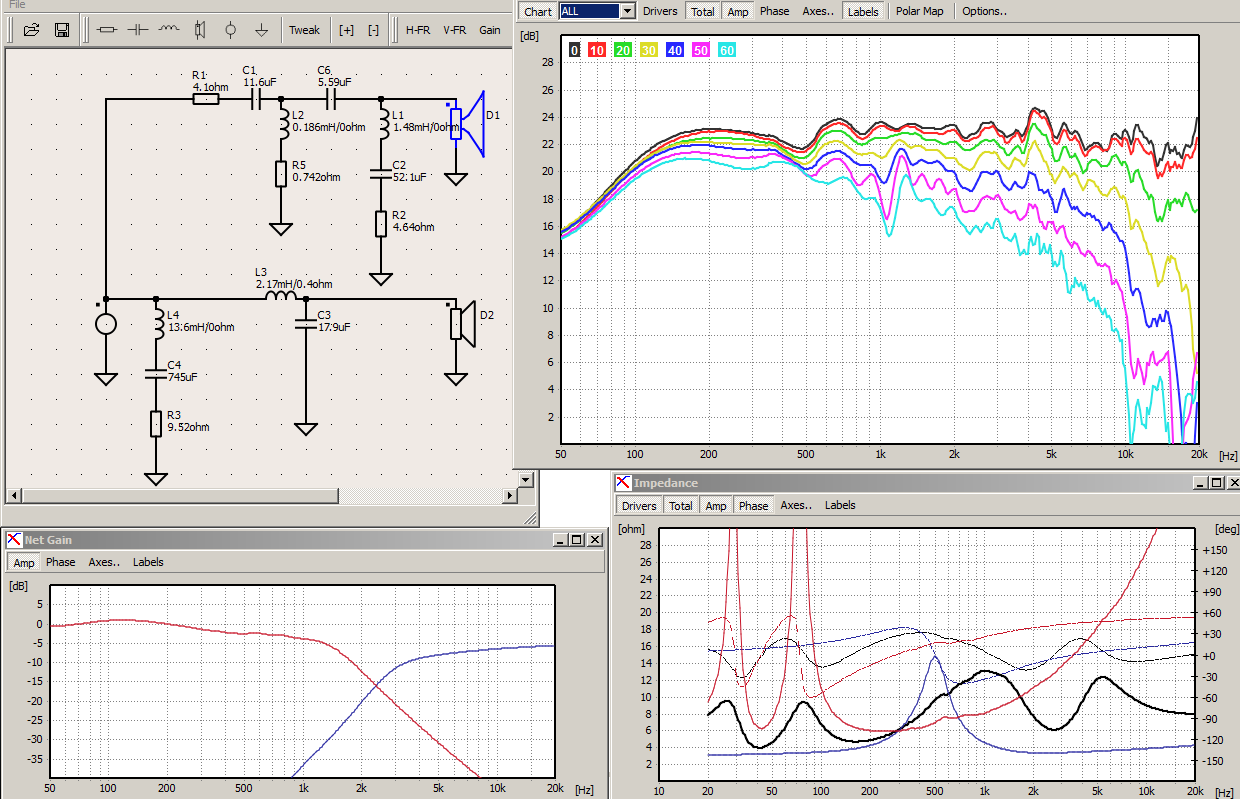
Task: Select the resistor component tool
Action: [107, 30]
